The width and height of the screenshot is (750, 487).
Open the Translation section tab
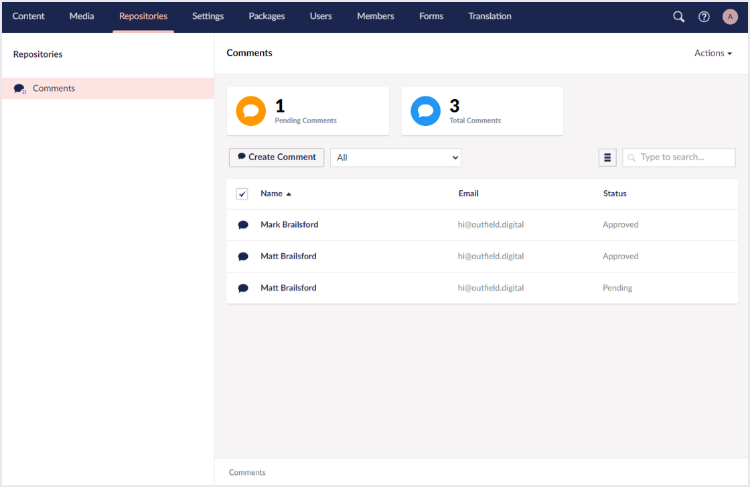(x=489, y=17)
